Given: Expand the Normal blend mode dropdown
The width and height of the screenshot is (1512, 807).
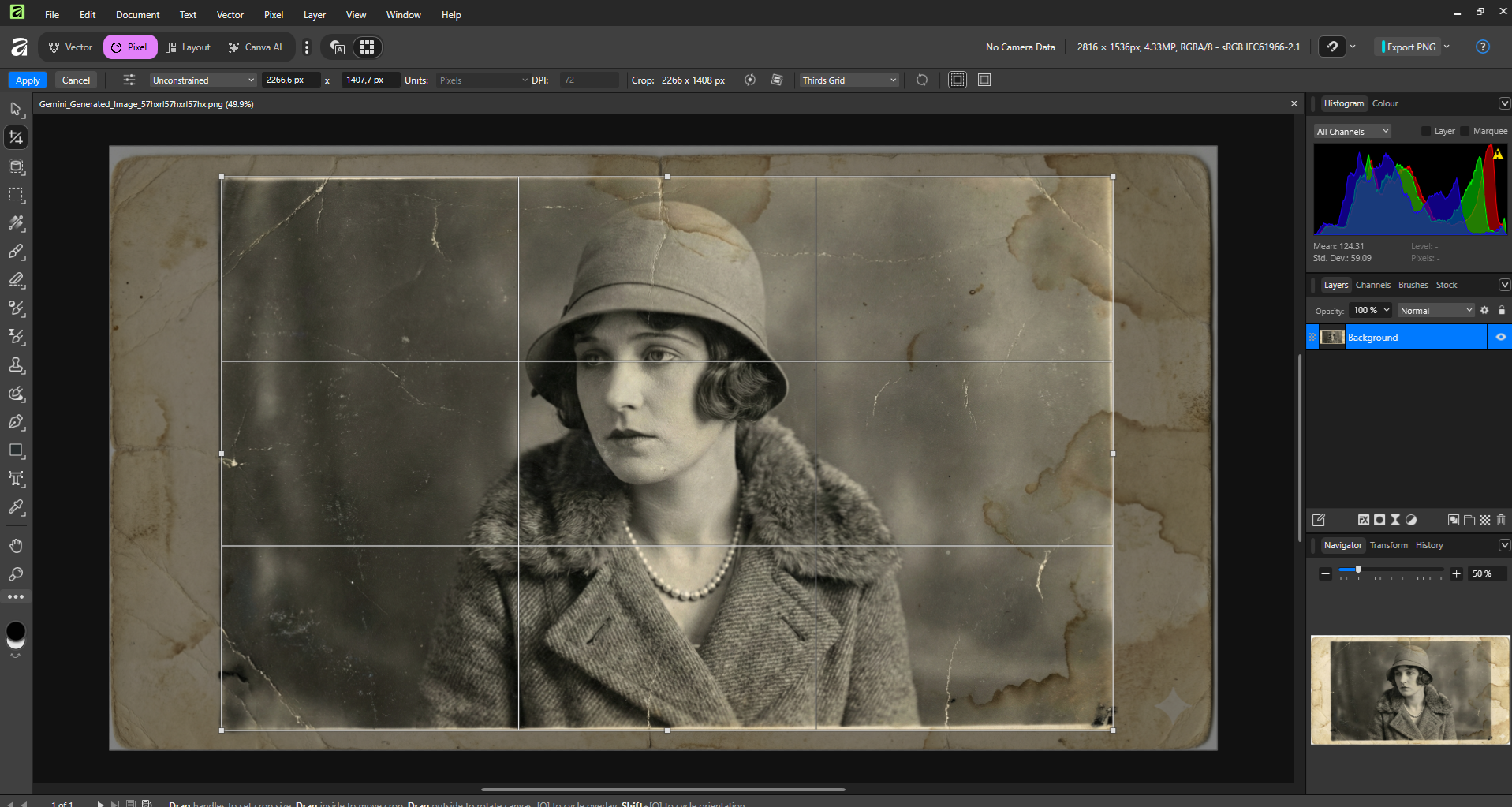Looking at the screenshot, I should click(1435, 311).
